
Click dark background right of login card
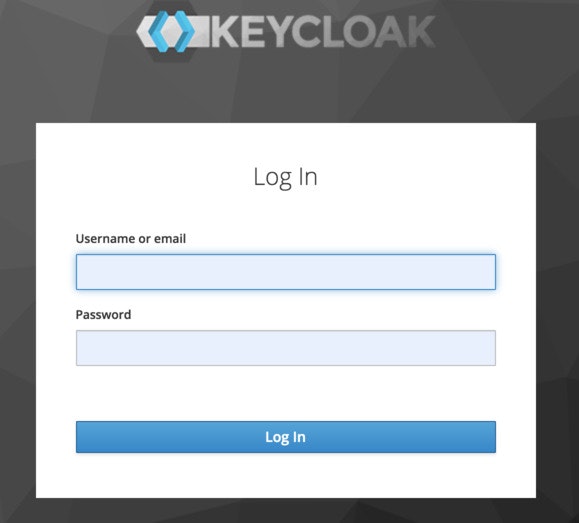[x=558, y=310]
